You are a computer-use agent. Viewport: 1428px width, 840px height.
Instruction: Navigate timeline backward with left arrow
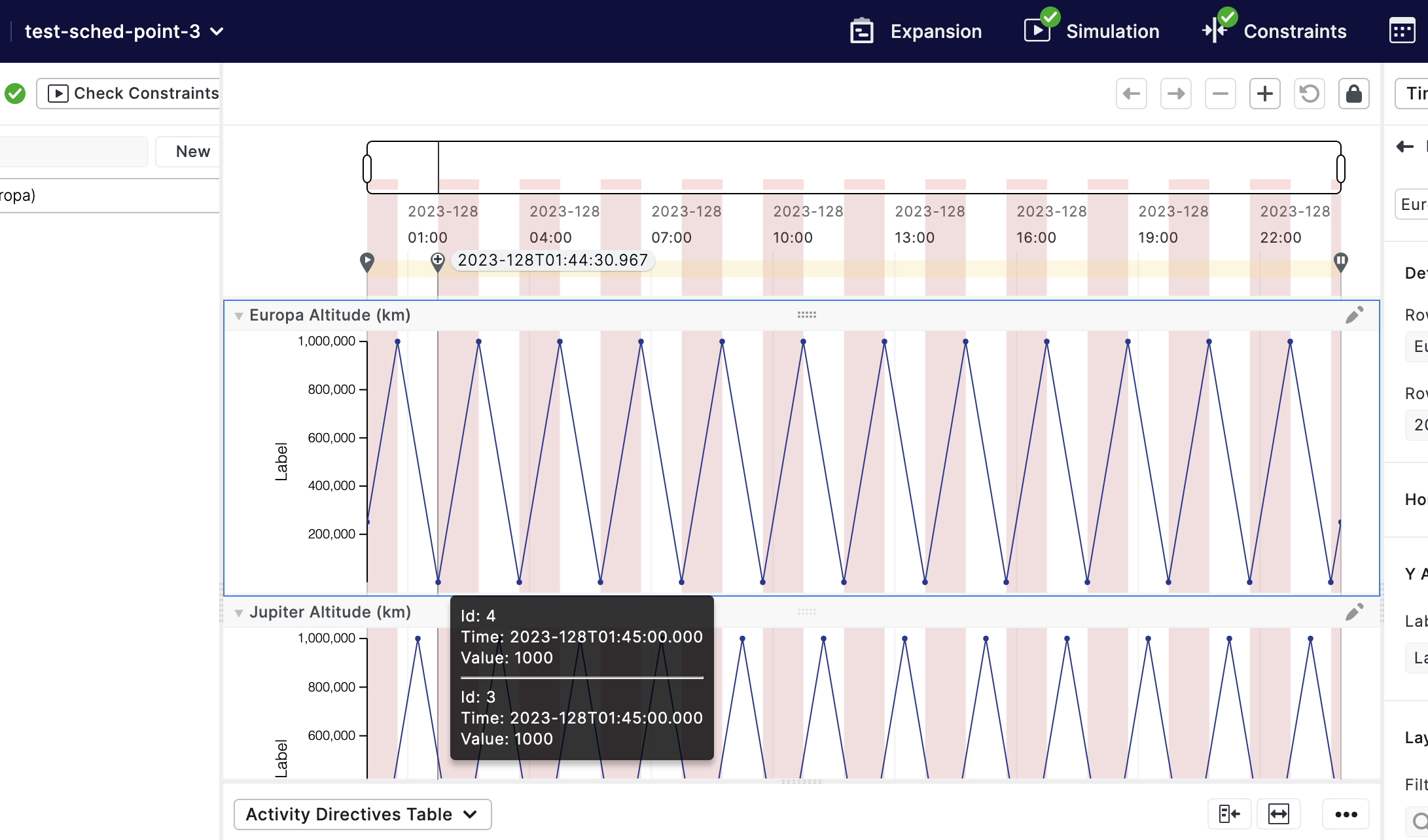coord(1132,94)
